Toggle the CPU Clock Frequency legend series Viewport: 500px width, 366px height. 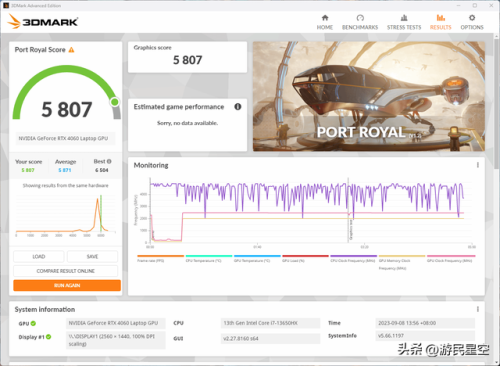353,258
